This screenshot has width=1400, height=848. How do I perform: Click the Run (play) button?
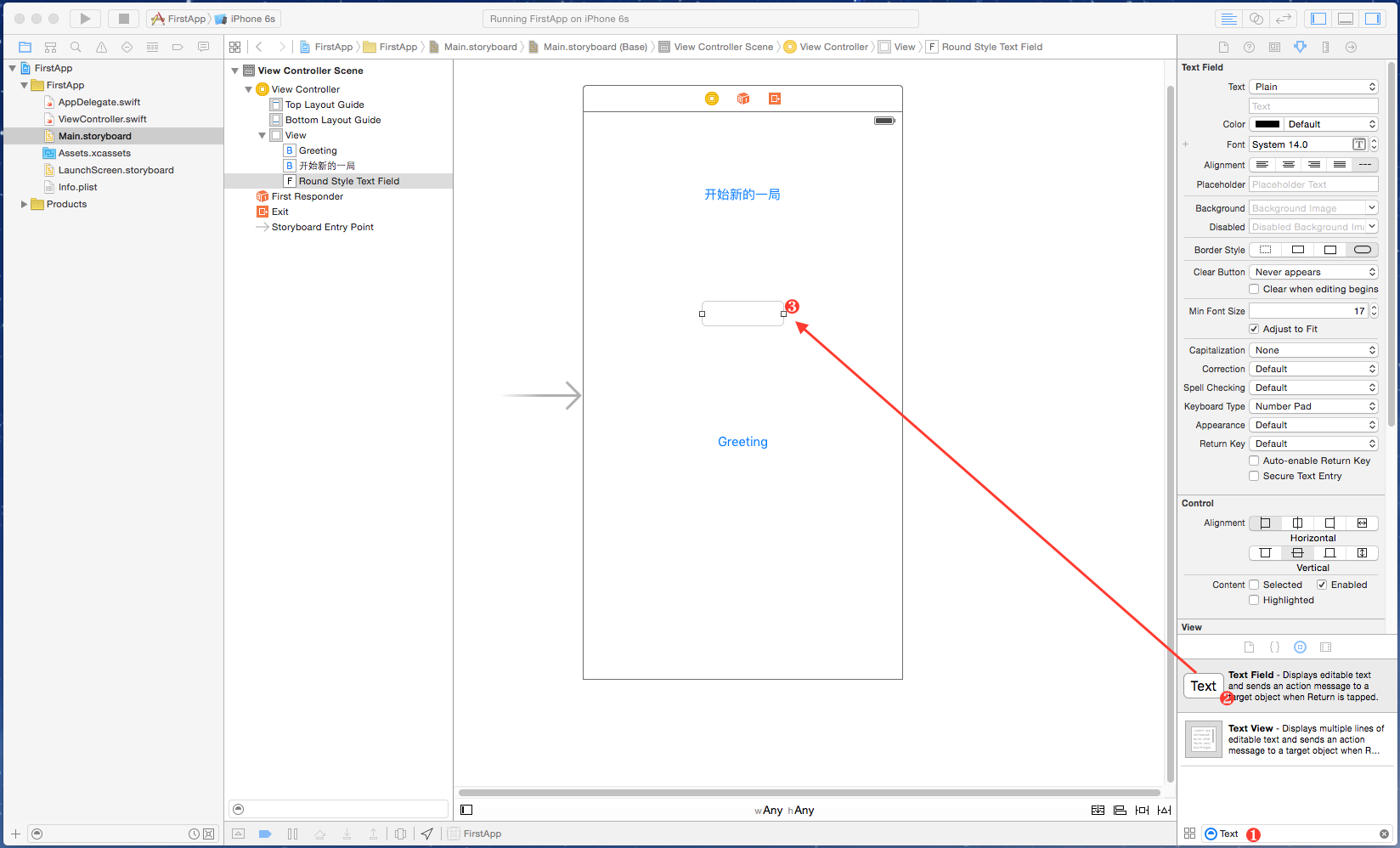pos(85,19)
